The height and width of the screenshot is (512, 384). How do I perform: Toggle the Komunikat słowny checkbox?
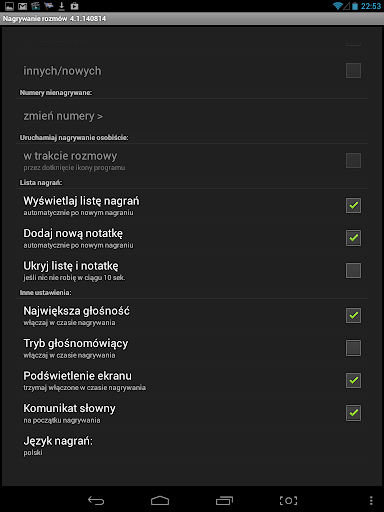point(353,413)
